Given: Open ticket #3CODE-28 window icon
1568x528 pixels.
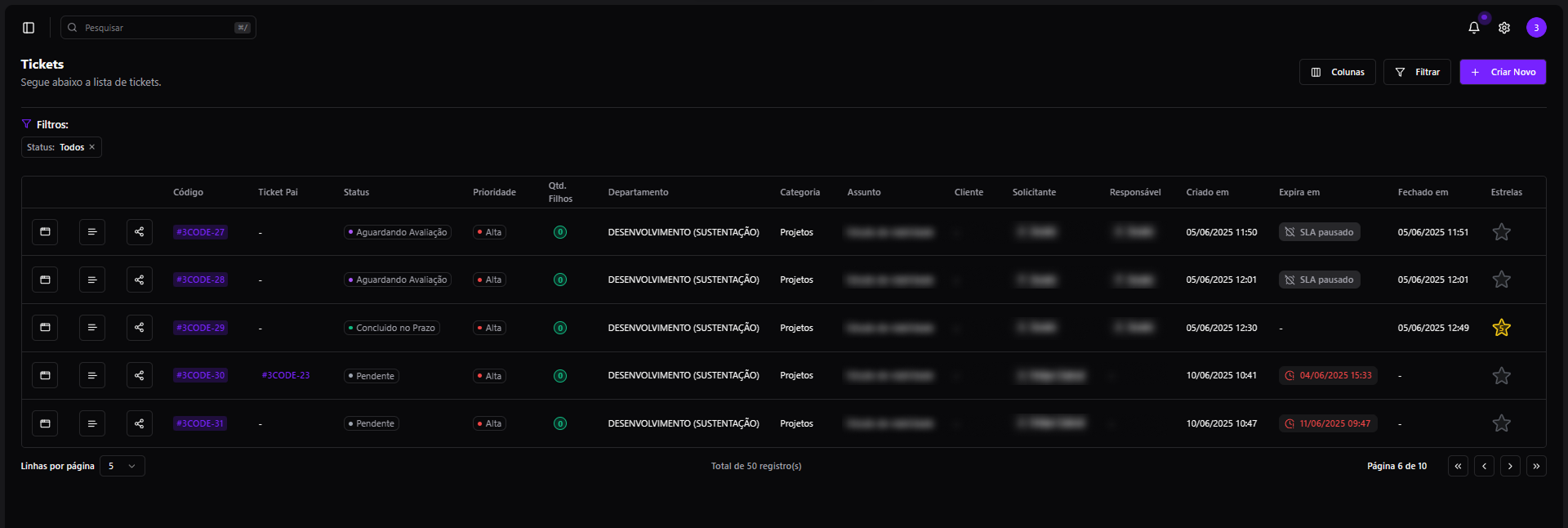Looking at the screenshot, I should (x=45, y=280).
